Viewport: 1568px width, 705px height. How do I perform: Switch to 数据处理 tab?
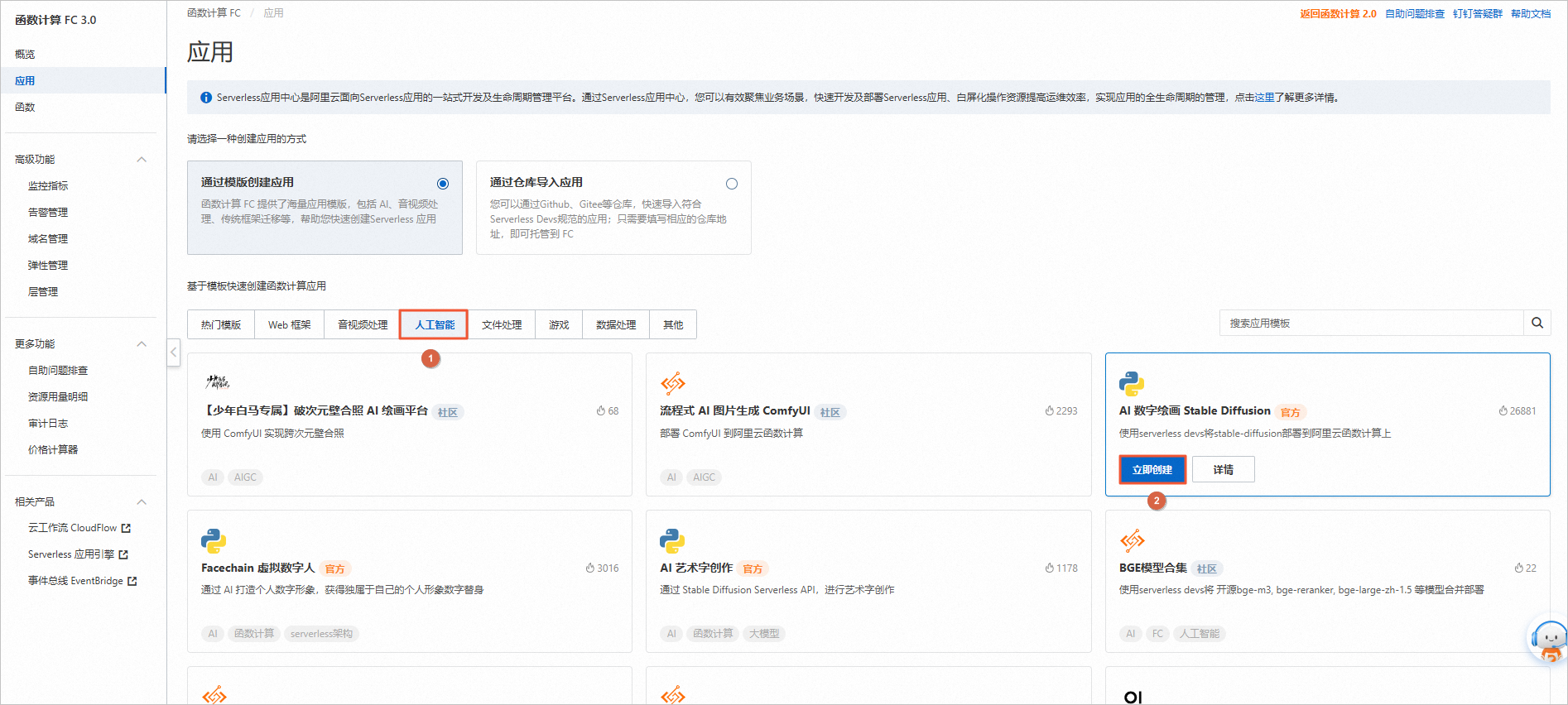point(616,324)
